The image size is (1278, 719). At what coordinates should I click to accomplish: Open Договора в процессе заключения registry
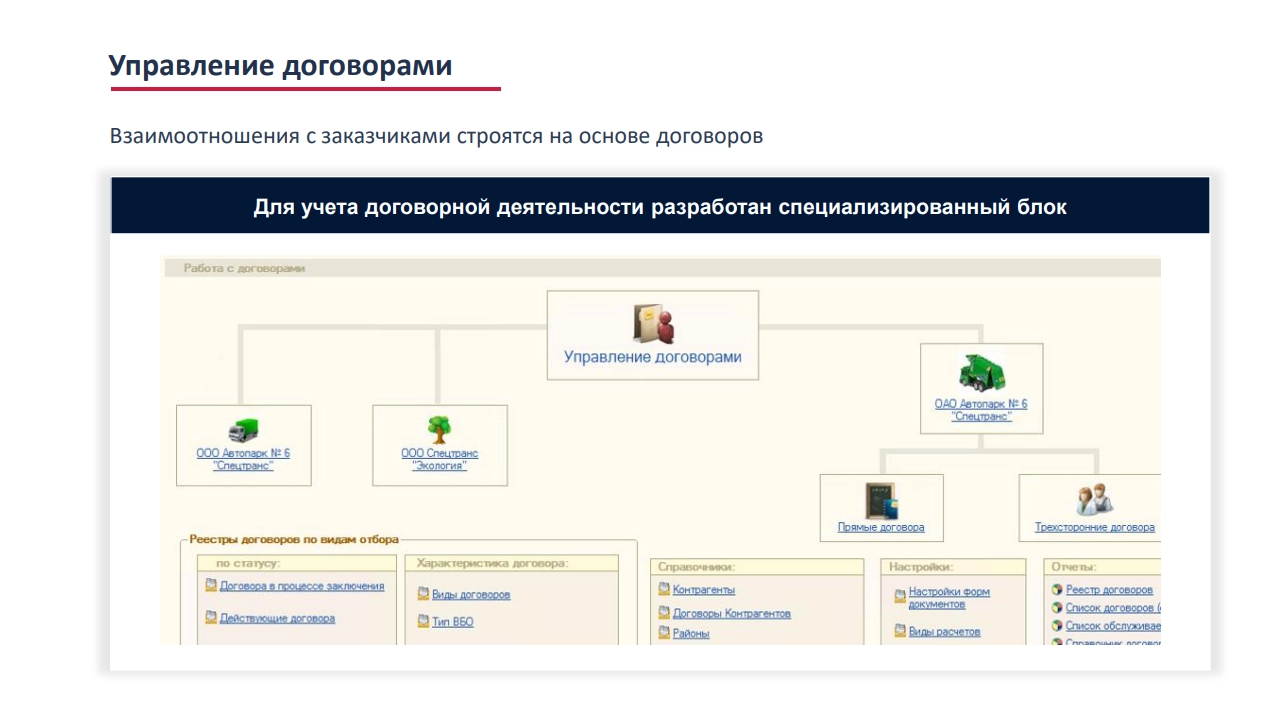tap(301, 587)
